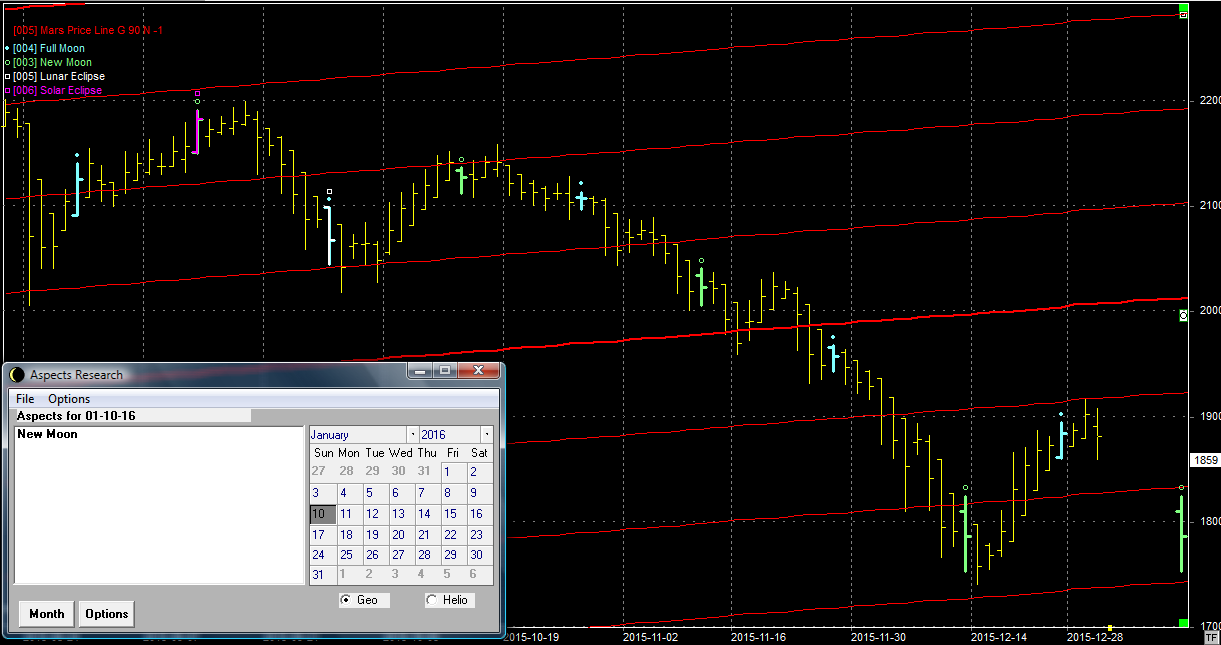
Task: Click the TF icon at chart corner
Action: (x=1211, y=636)
